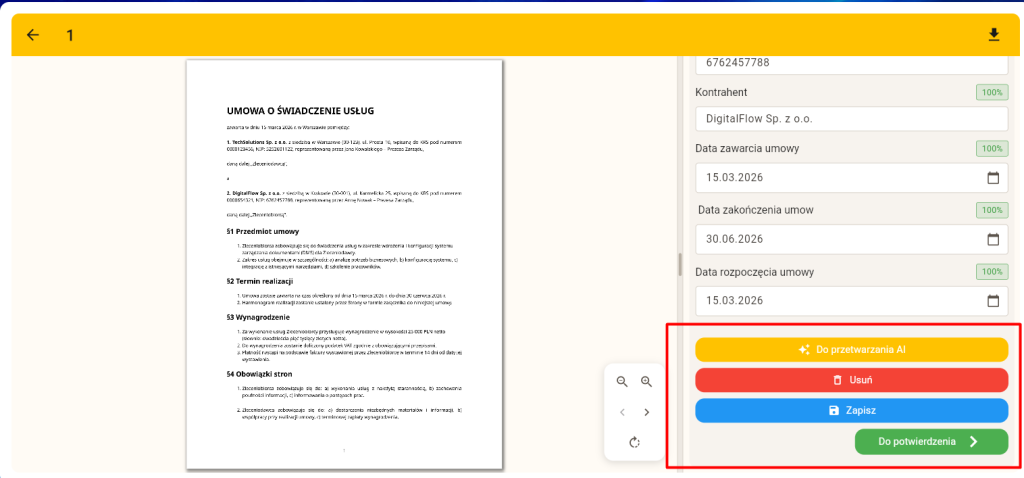Download the document using the header icon
Screen dimensions: 1024x478
[993, 35]
